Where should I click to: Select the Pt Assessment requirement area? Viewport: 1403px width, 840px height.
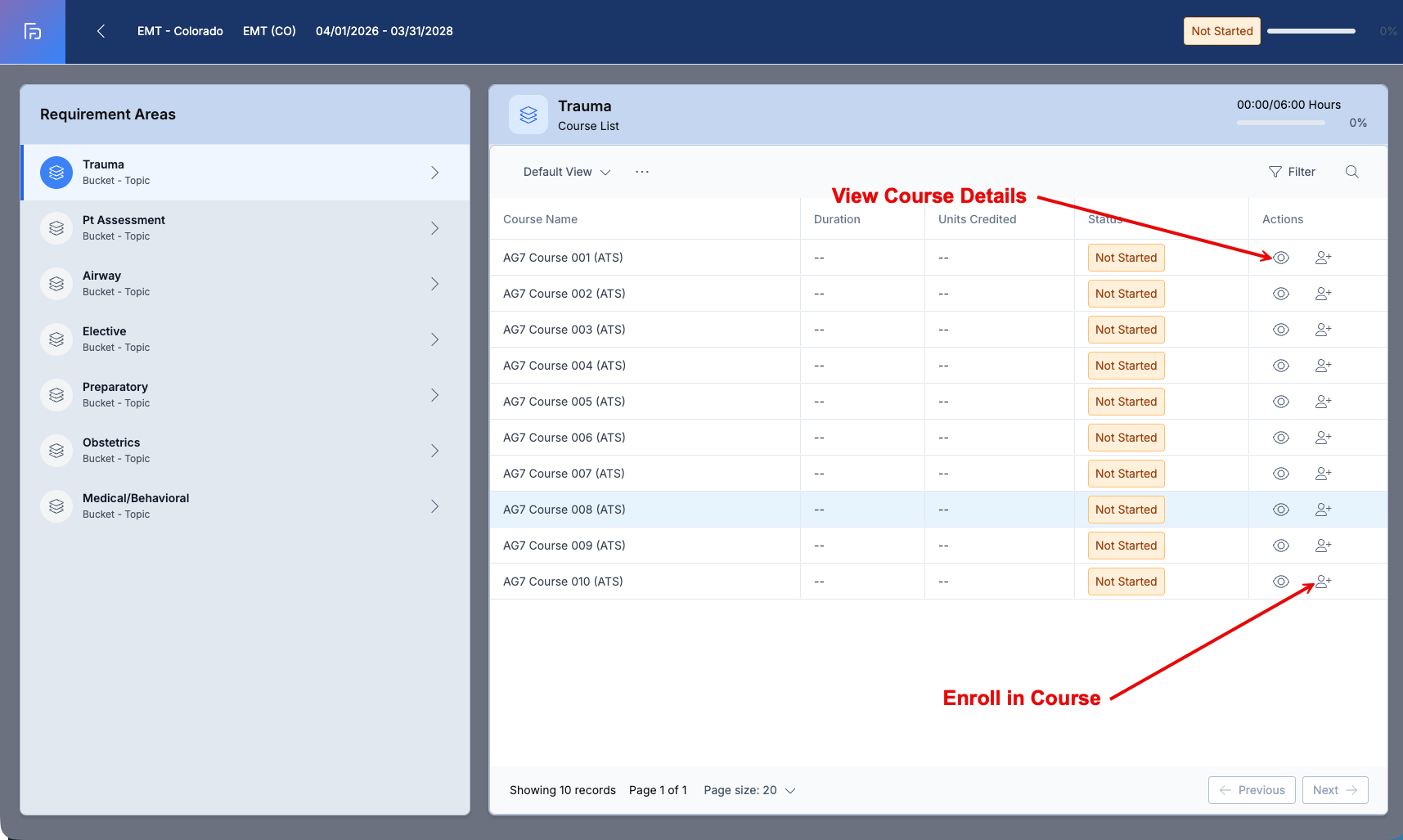[x=245, y=228]
